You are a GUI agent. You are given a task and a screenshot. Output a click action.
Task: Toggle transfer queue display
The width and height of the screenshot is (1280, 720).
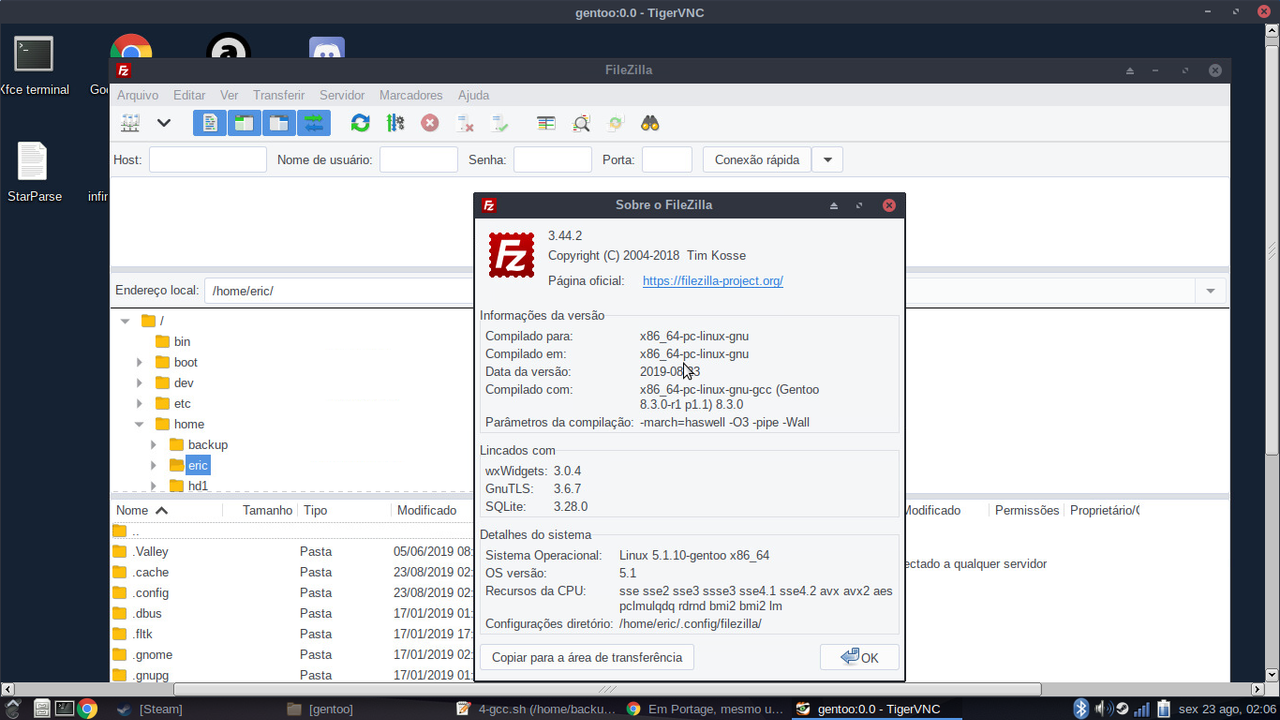click(314, 123)
